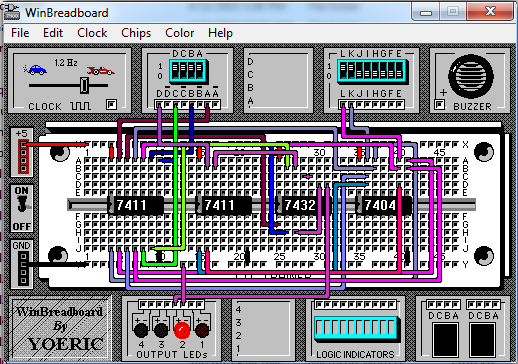Click the buzzer speaker icon
Screen dimensions: 518x364
tap(471, 76)
